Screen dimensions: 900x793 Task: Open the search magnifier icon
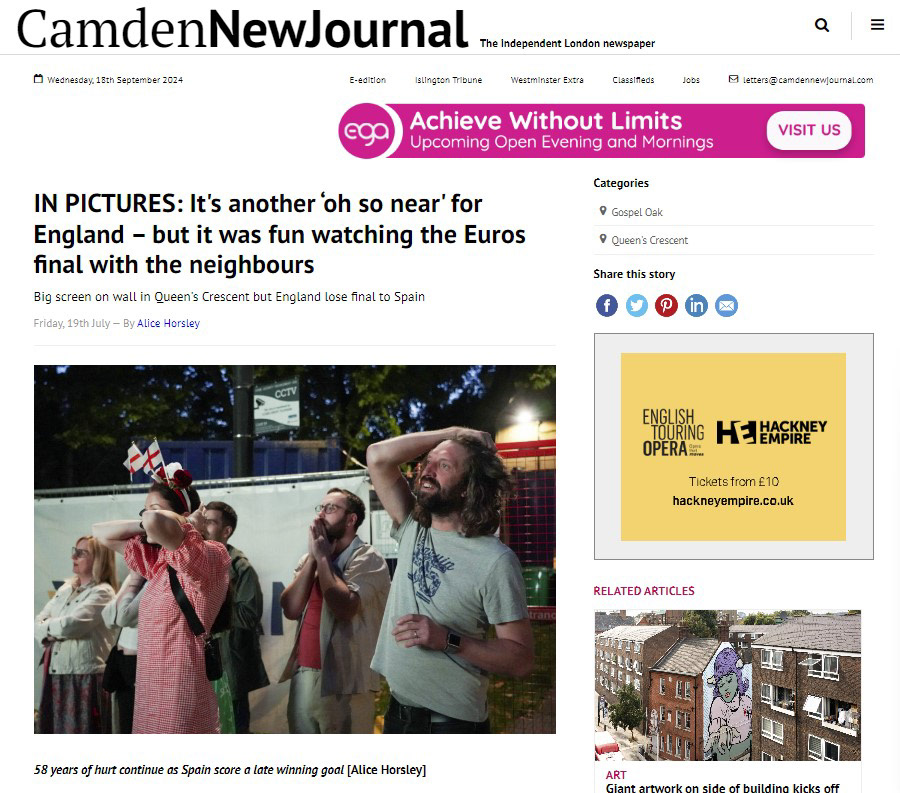click(x=822, y=25)
